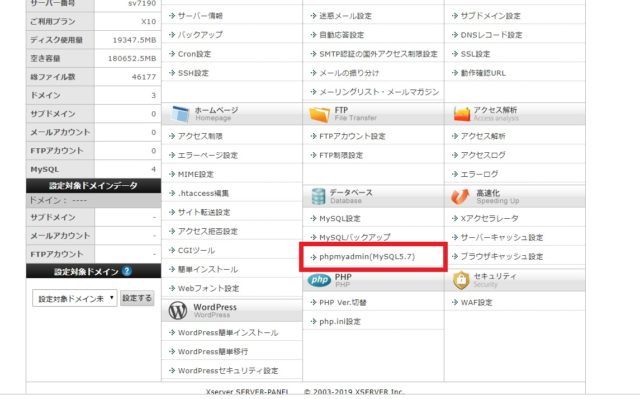This screenshot has width=640, height=399.
Task: Open アクセスログ link
Action: coord(483,155)
